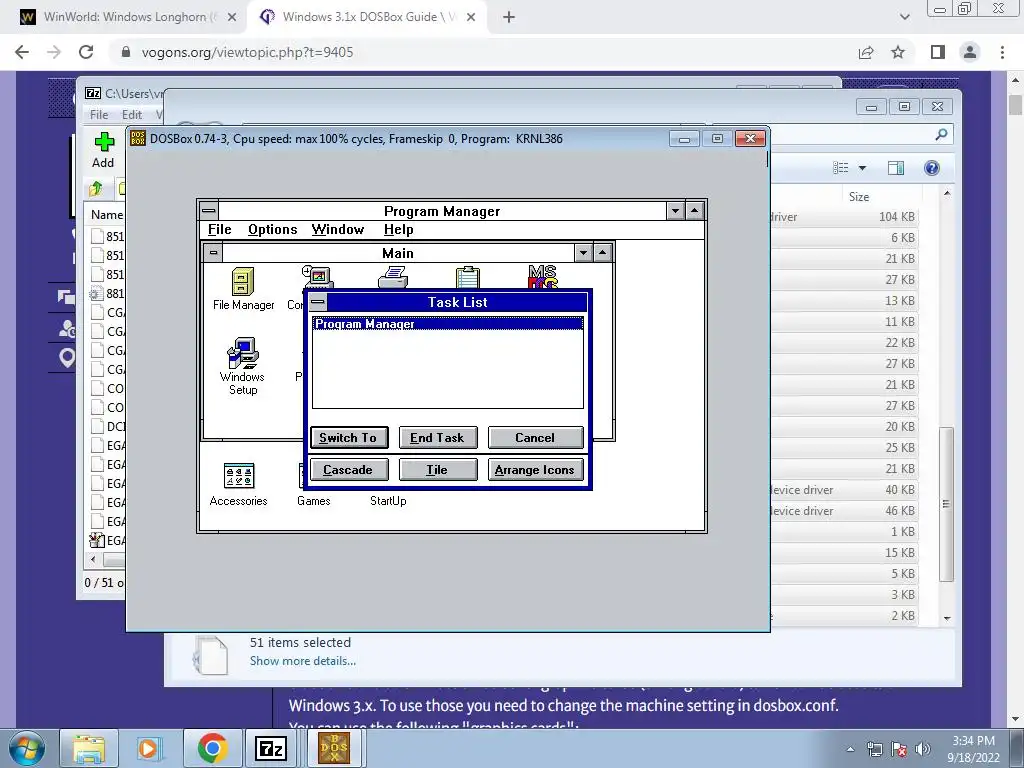Click the Tile button

coord(438,470)
